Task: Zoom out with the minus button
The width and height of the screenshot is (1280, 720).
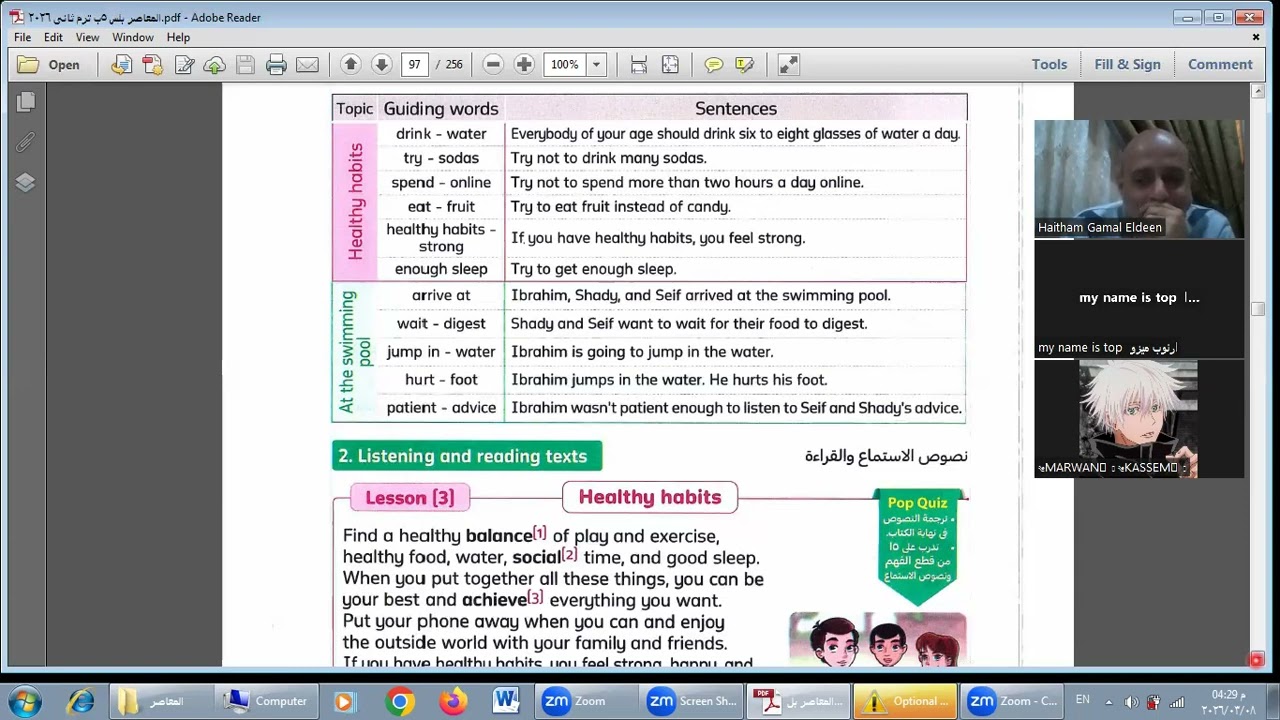Action: 493,64
